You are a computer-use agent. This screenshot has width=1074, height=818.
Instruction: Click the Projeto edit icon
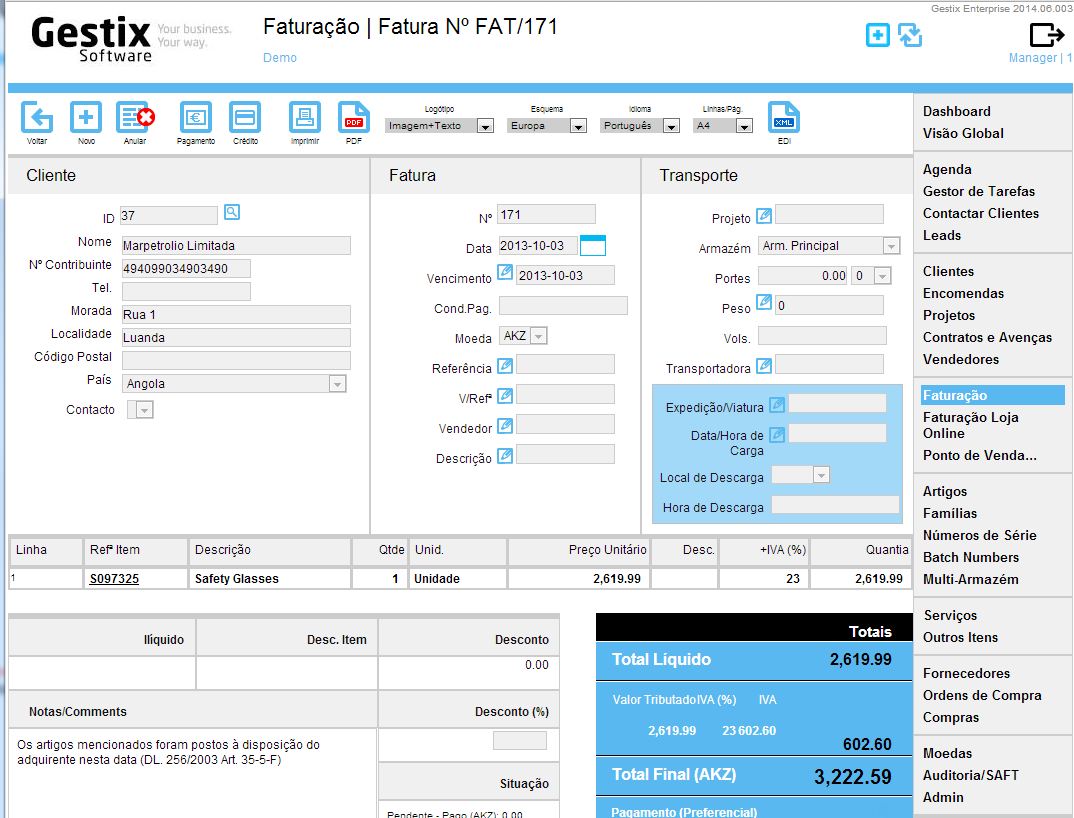tap(764, 216)
